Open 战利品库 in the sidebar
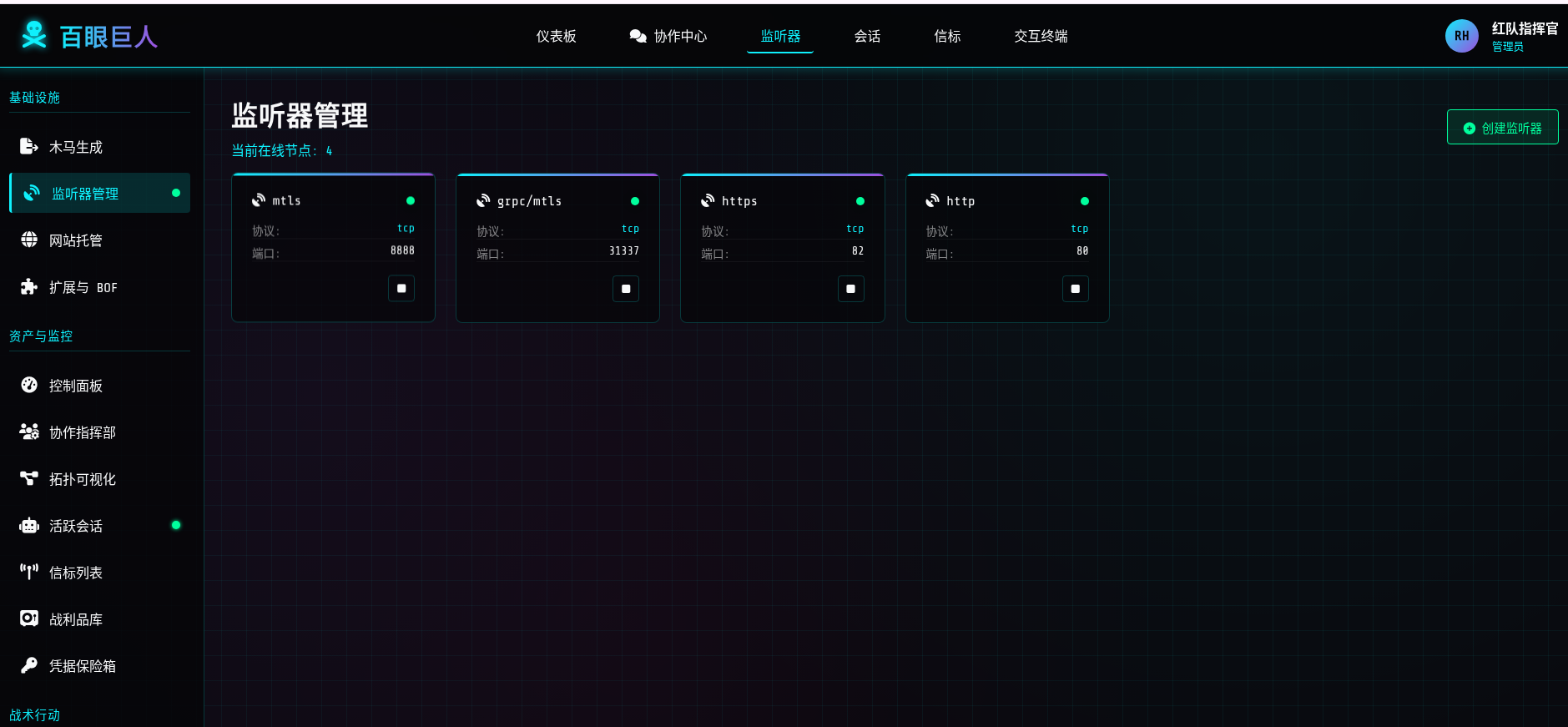The image size is (1568, 727). coord(75,619)
